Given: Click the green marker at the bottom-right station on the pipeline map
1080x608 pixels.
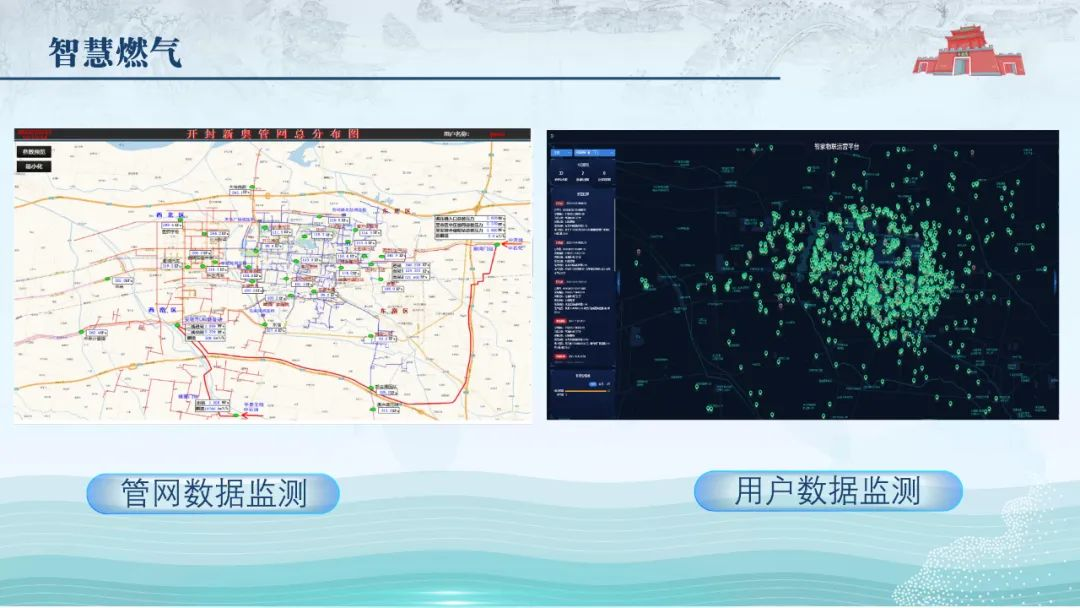Looking at the screenshot, I should (x=373, y=408).
